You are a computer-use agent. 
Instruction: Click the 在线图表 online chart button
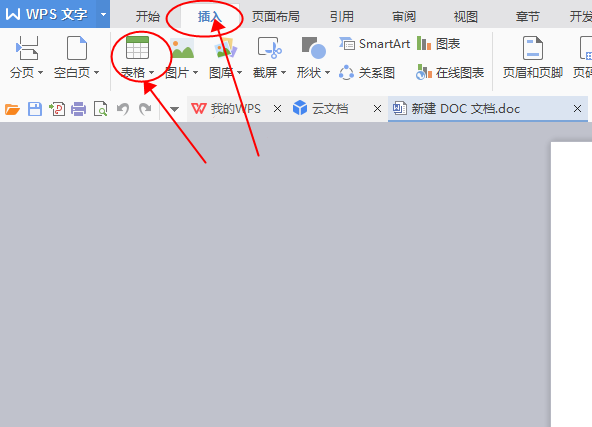[x=450, y=72]
